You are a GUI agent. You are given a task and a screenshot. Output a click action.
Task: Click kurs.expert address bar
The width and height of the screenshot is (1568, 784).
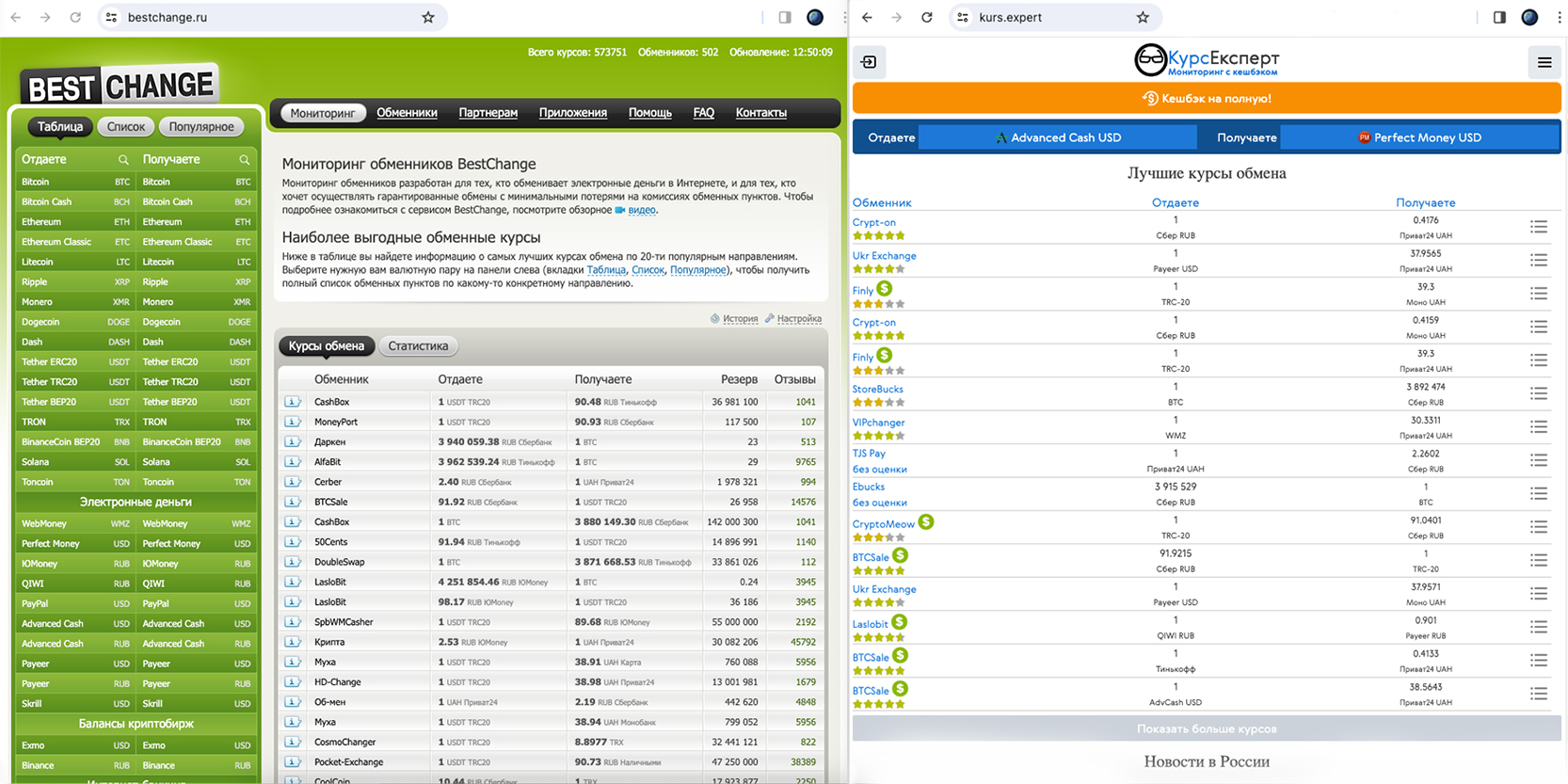[1054, 17]
